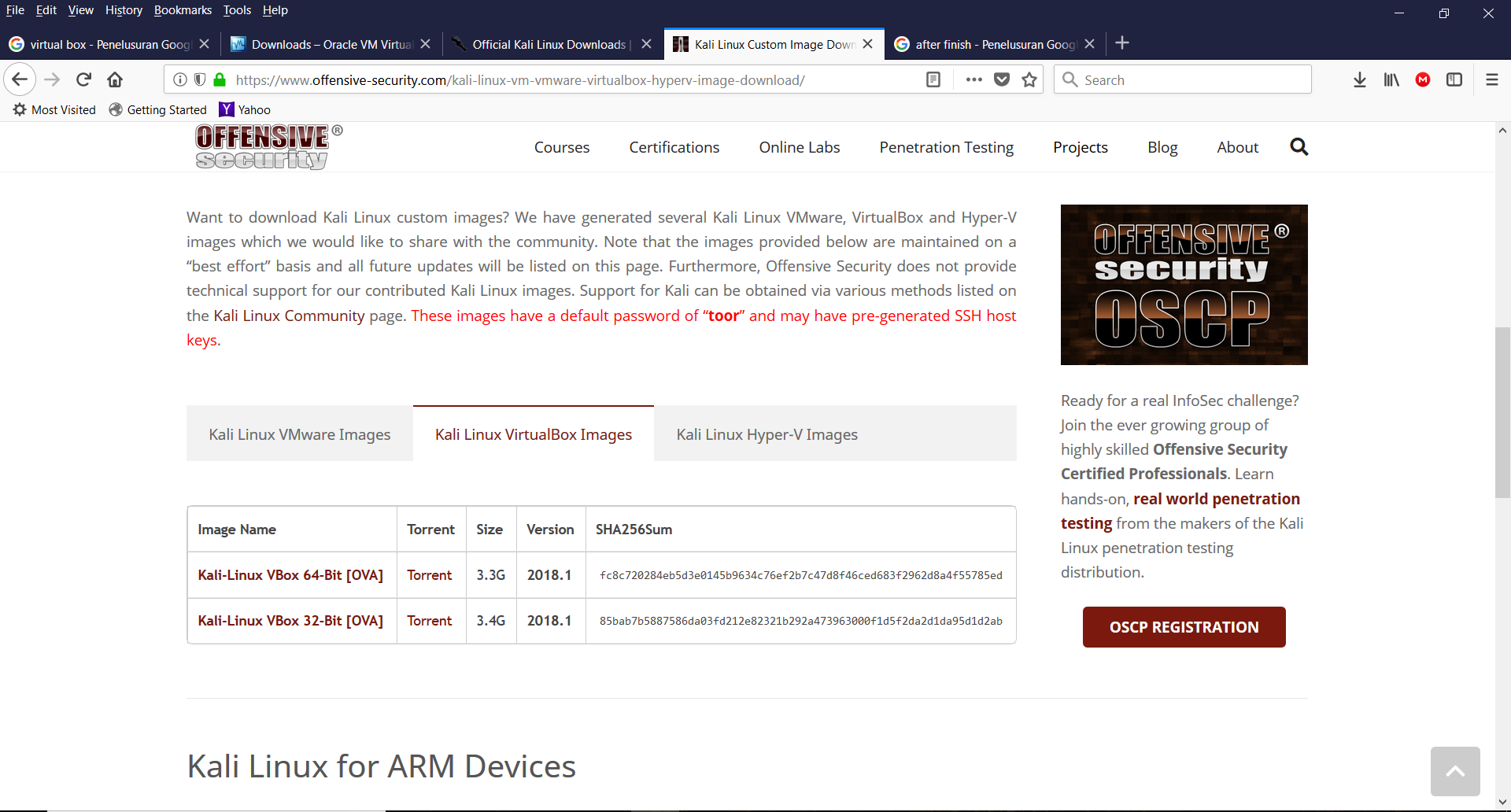Open the File menu
The width and height of the screenshot is (1511, 812).
tap(15, 10)
